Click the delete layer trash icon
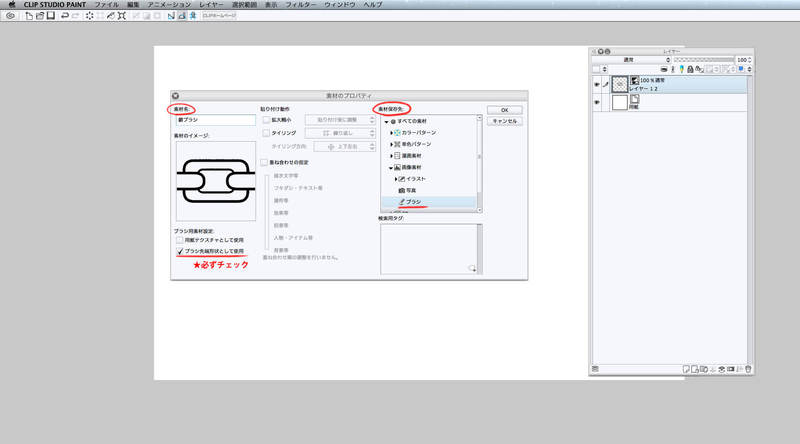The image size is (800, 444). click(x=746, y=370)
